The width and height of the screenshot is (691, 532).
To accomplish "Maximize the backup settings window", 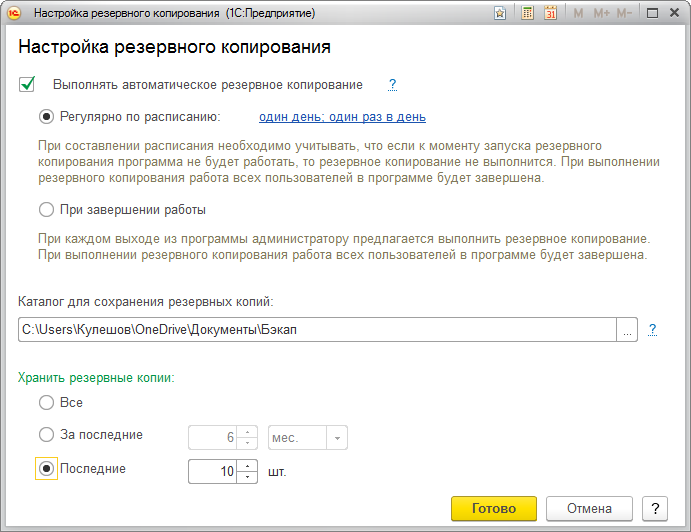I will click(652, 14).
